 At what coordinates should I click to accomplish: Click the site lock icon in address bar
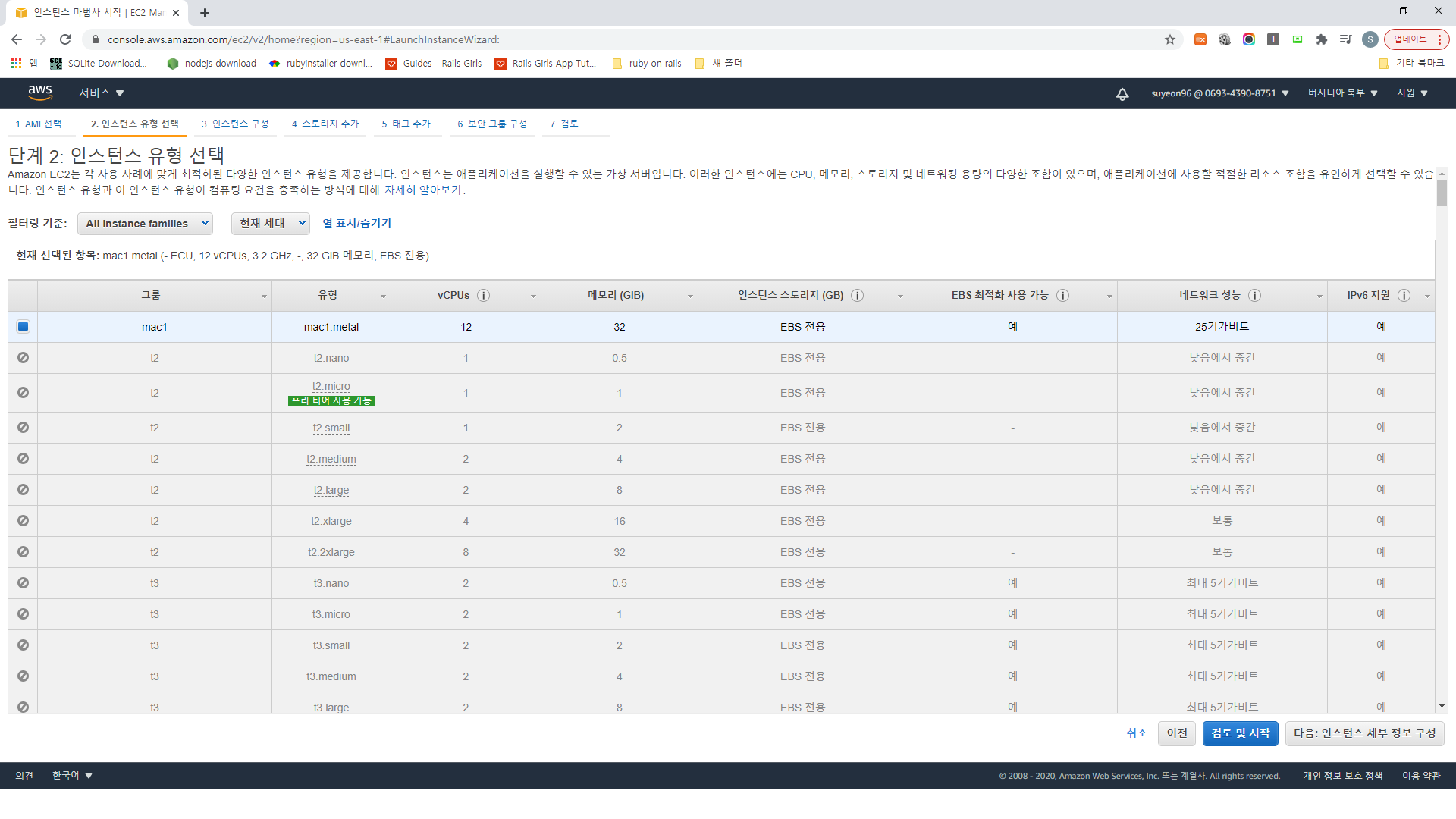click(x=95, y=39)
